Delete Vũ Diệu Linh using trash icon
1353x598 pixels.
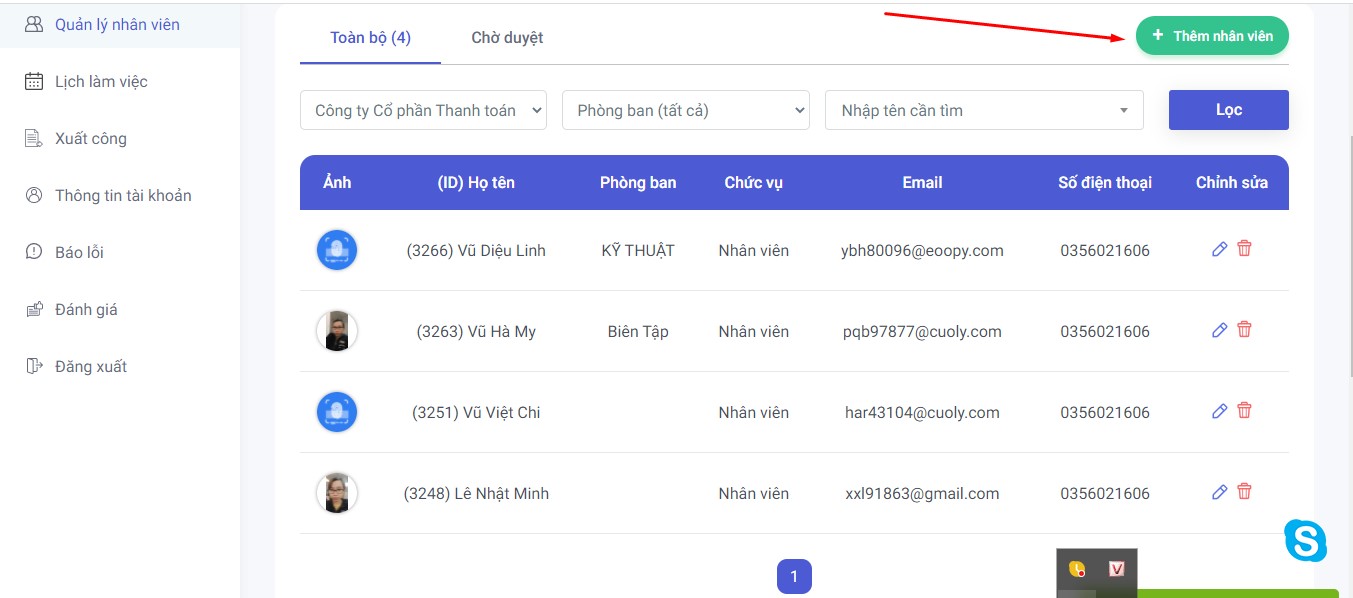point(1244,249)
